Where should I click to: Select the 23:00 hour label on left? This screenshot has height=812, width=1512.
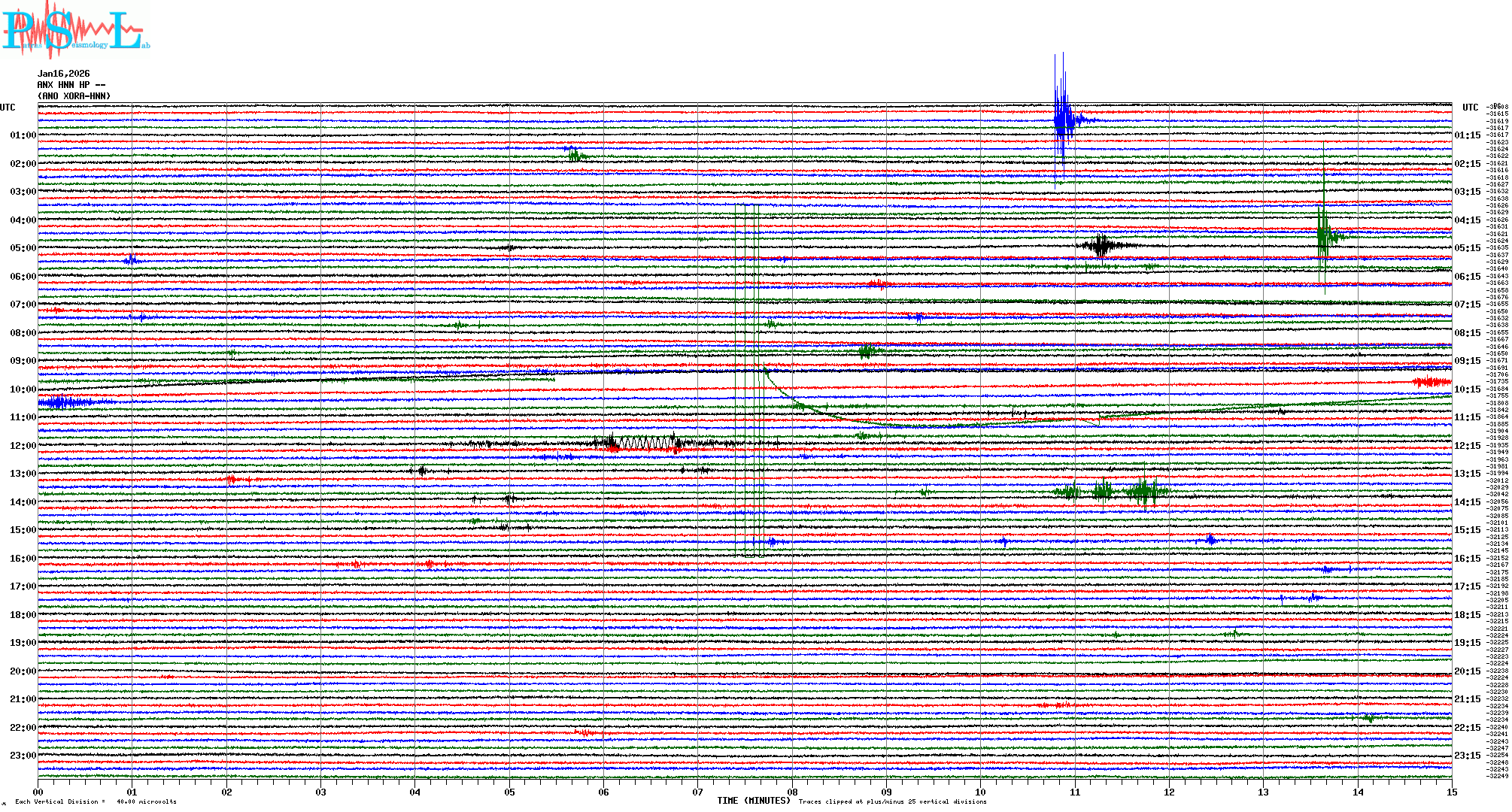pyautogui.click(x=23, y=756)
